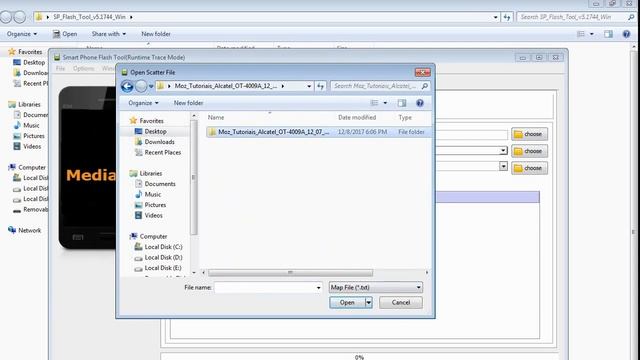Screen dimensions: 640x360
Task: Click Share with in Explorer toolbar
Action: pyautogui.click(x=109, y=34)
